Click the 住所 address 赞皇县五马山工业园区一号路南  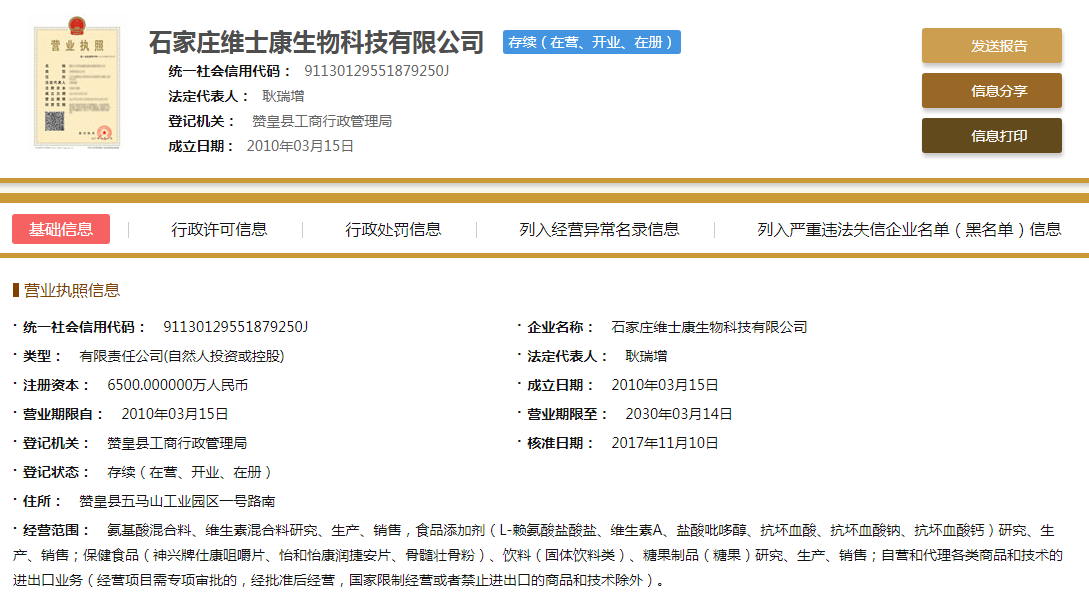[177, 501]
